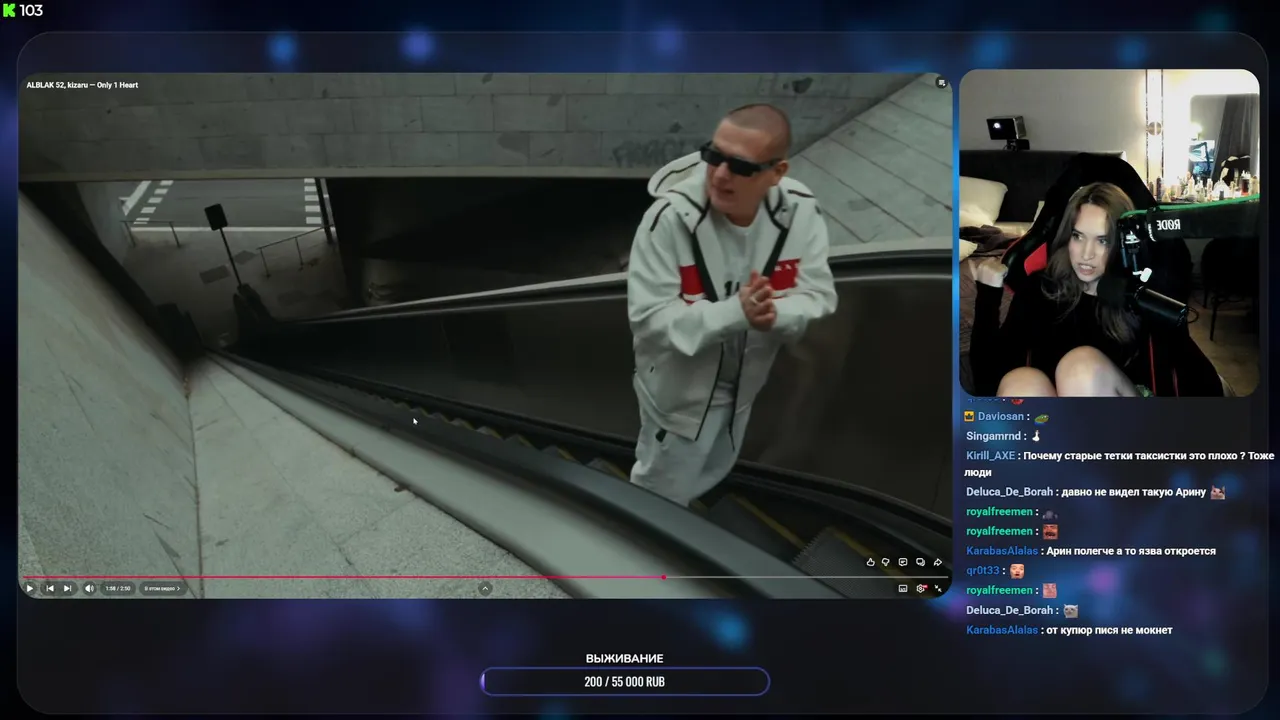1280x720 pixels.
Task: Open chat user qr0t33's profile
Action: pos(985,570)
